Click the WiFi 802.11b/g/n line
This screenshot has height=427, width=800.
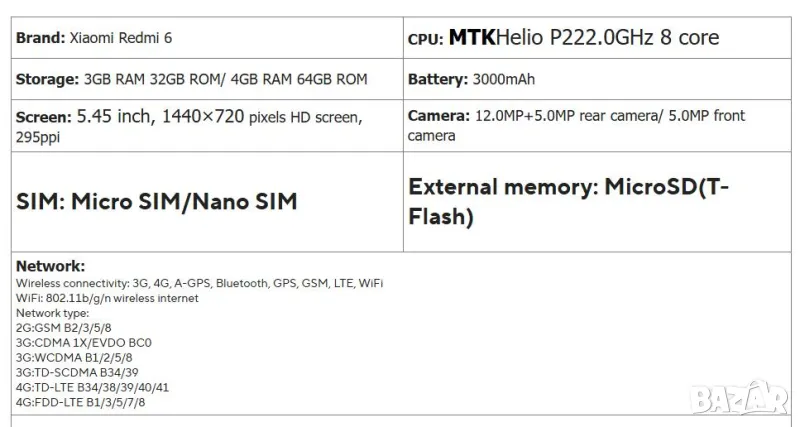point(107,298)
